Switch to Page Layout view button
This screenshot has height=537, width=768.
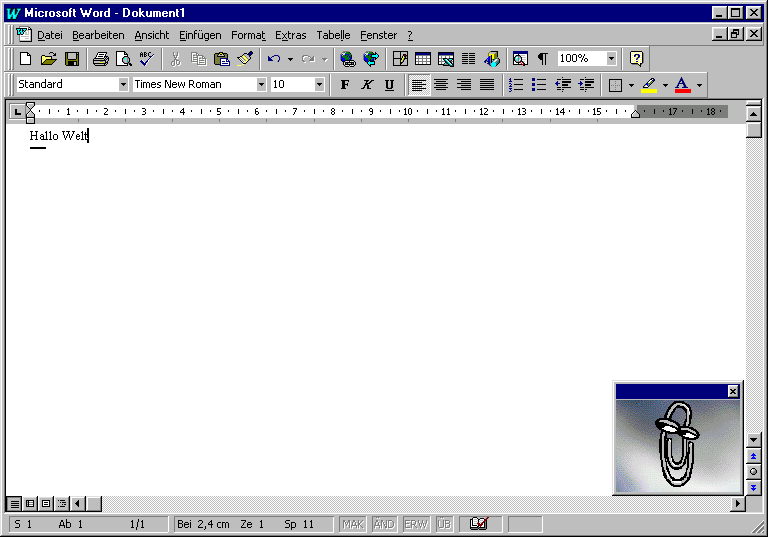click(46, 503)
